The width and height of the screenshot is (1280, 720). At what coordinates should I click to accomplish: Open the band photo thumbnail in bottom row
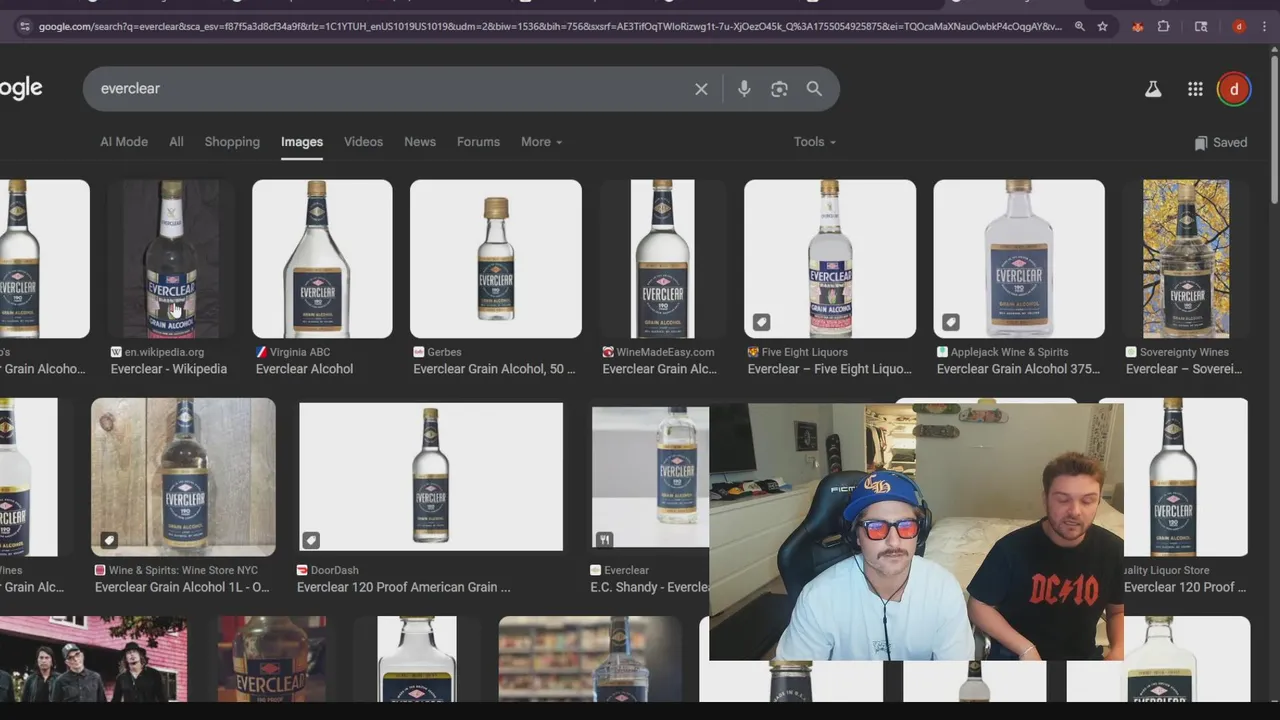pyautogui.click(x=93, y=659)
